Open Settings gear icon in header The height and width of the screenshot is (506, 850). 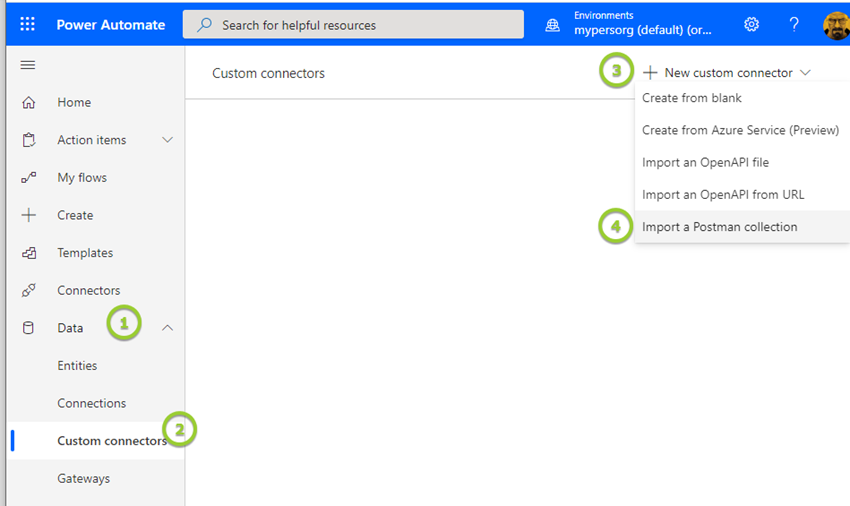(x=751, y=24)
